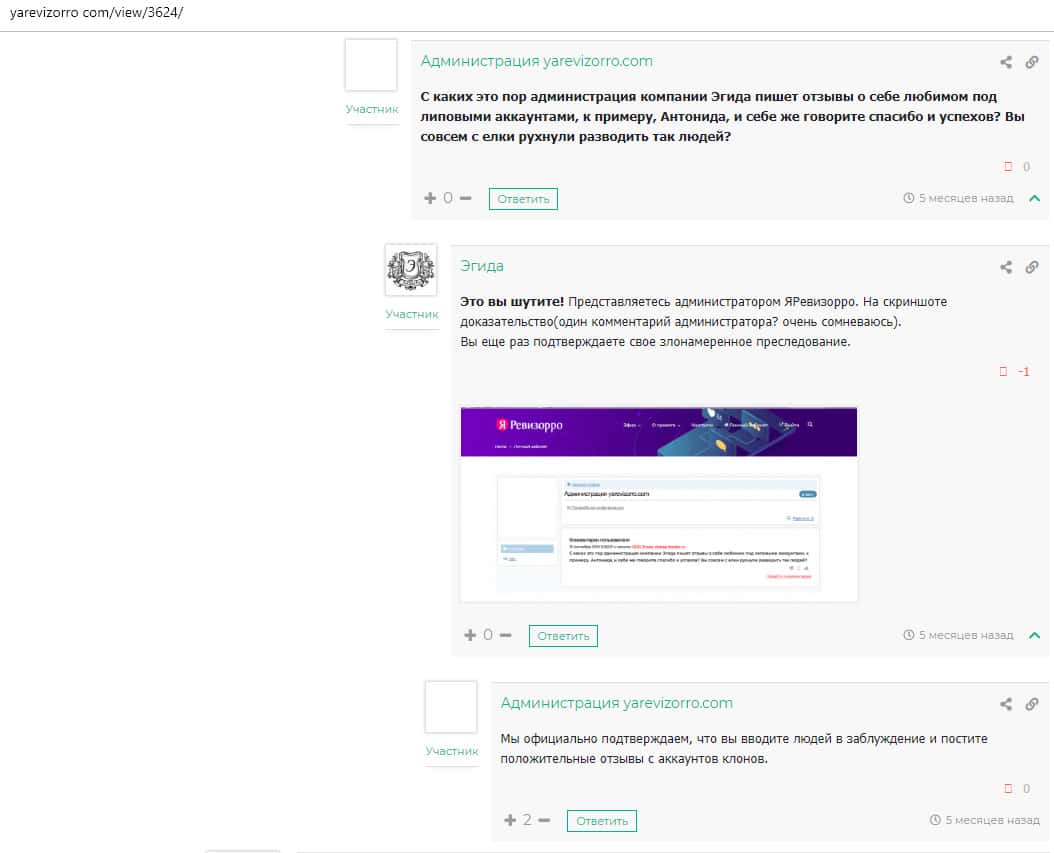Share the Эгида comment
The width and height of the screenshot is (1054, 853).
click(1006, 268)
